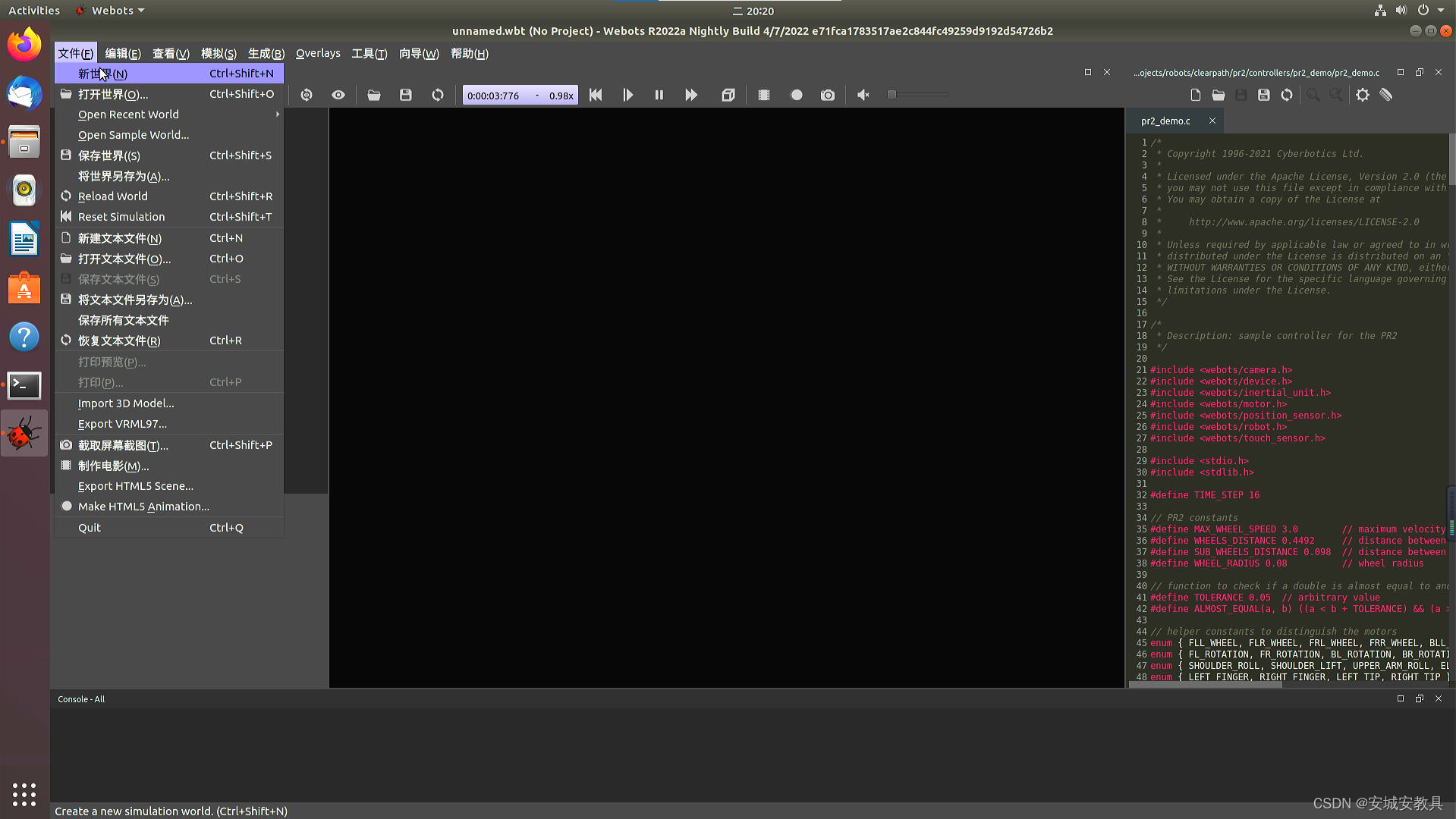
Task: Click the save world floppy icon
Action: [x=406, y=95]
